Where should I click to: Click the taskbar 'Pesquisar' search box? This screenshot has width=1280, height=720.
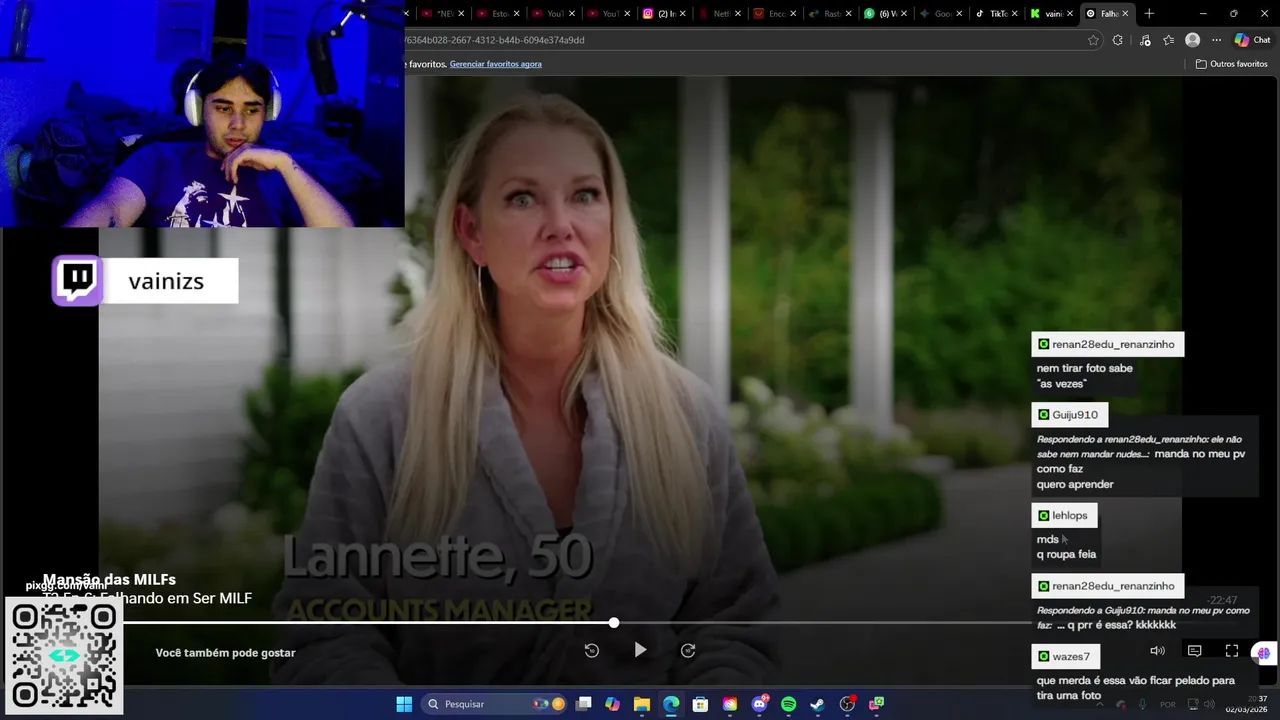click(x=494, y=704)
